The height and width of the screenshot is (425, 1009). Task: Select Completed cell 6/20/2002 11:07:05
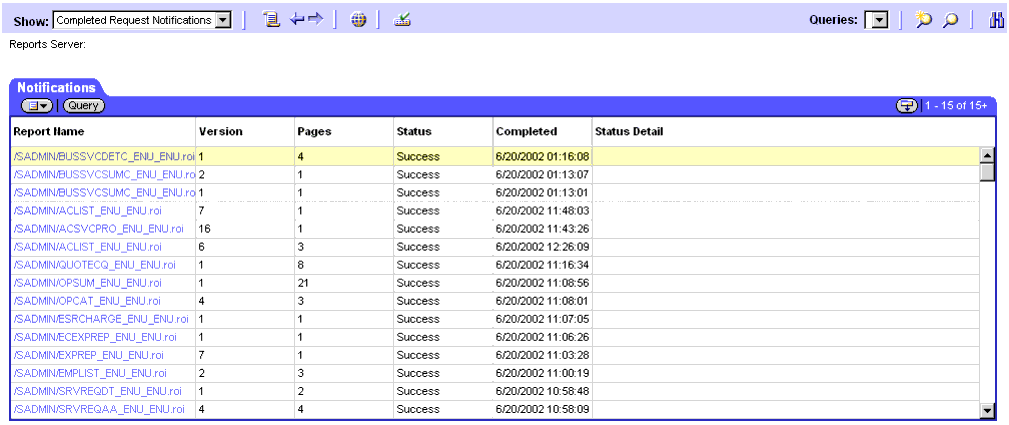(542, 319)
